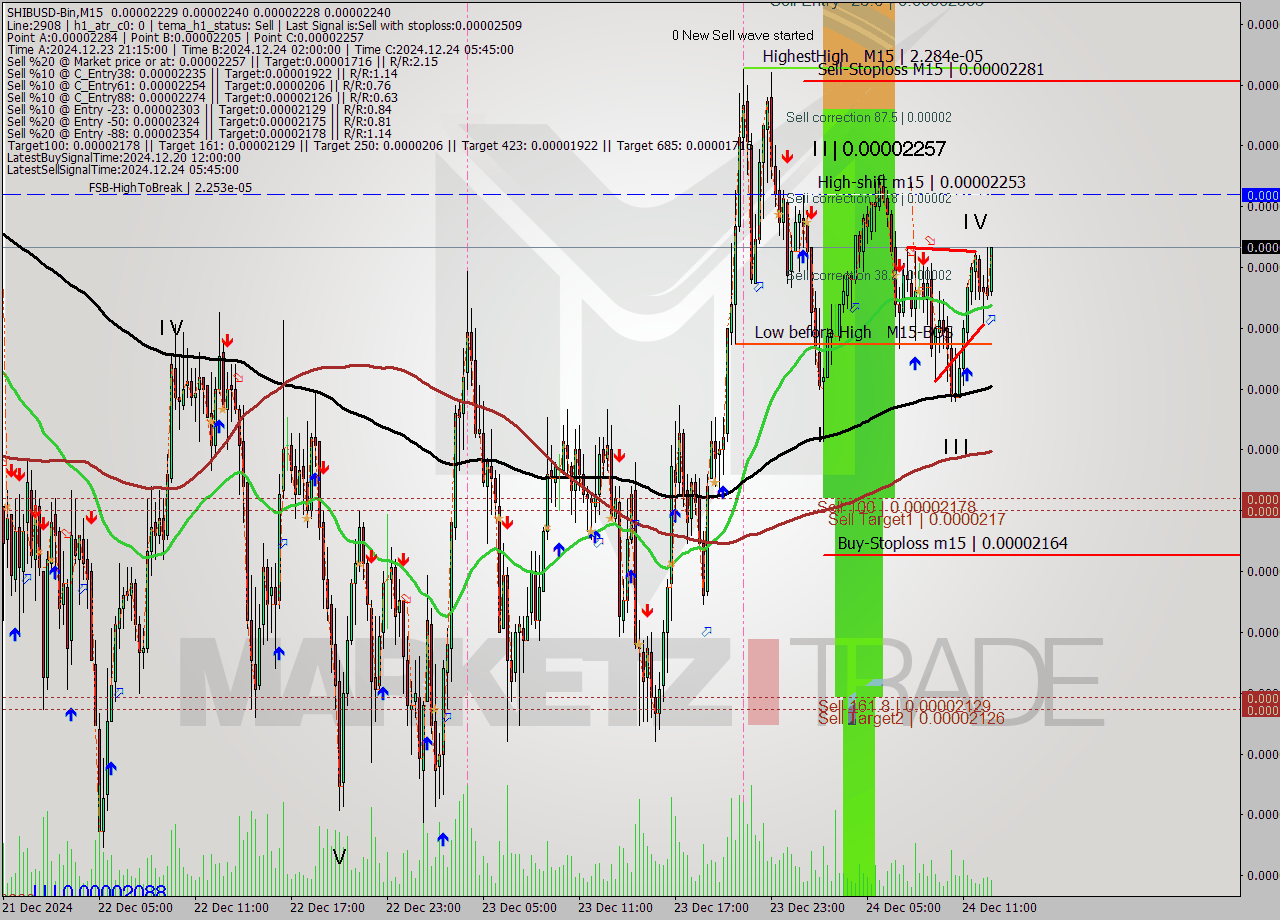Click the Buy-Stoploss m15 label
This screenshot has height=920, width=1280.
[952, 543]
